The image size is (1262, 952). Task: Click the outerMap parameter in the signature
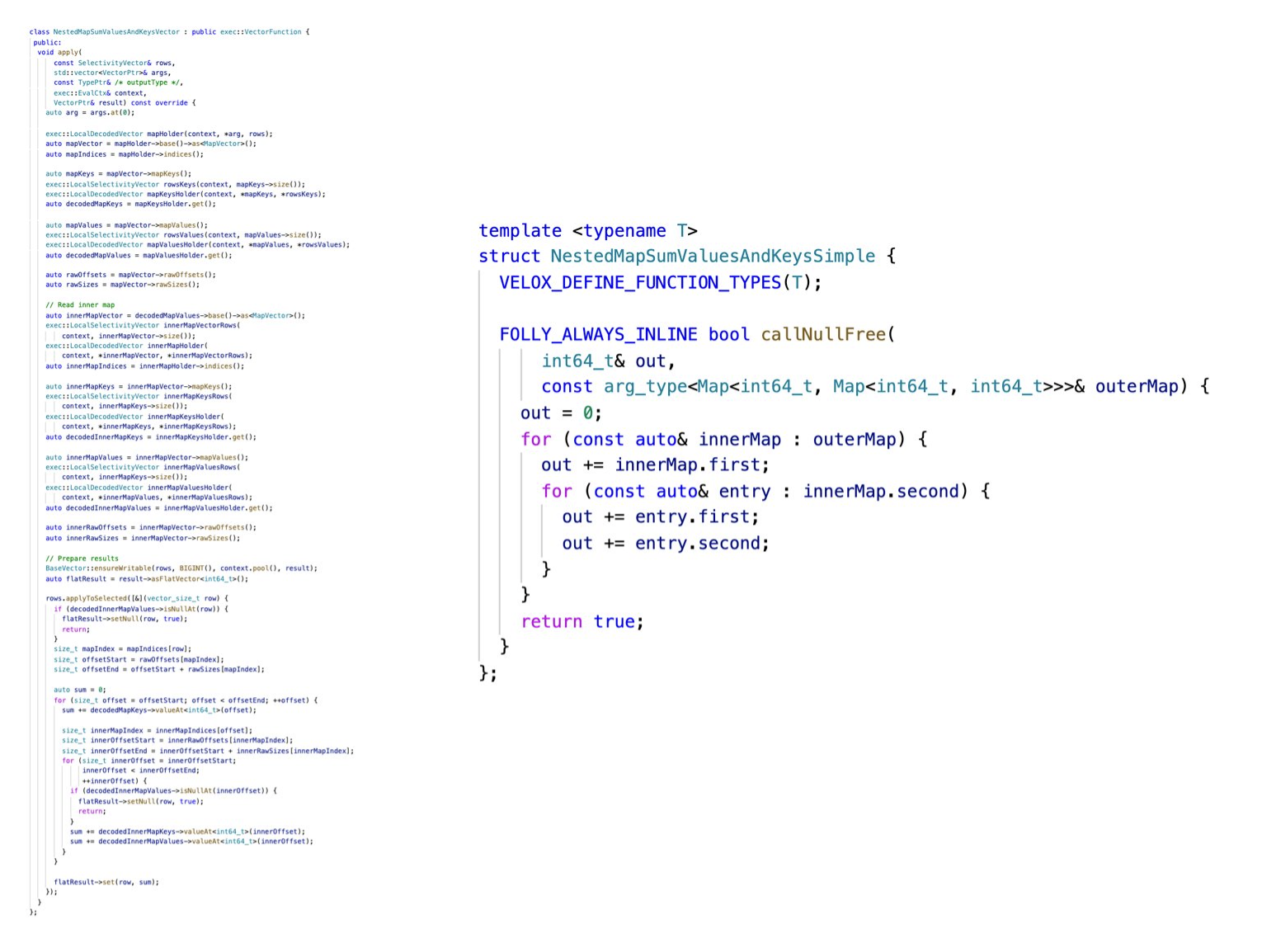(1136, 387)
